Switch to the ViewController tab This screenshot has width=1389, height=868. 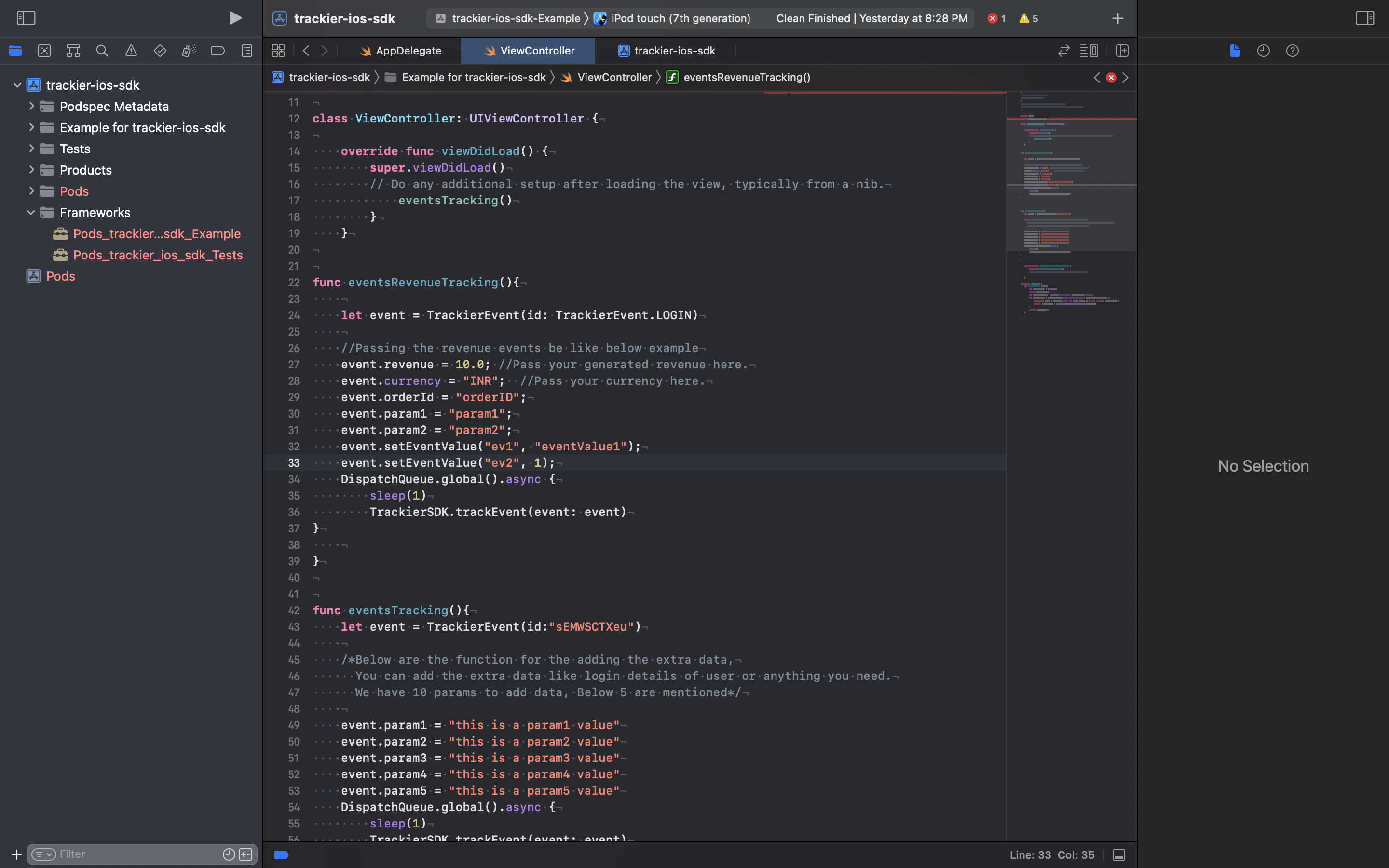click(528, 51)
